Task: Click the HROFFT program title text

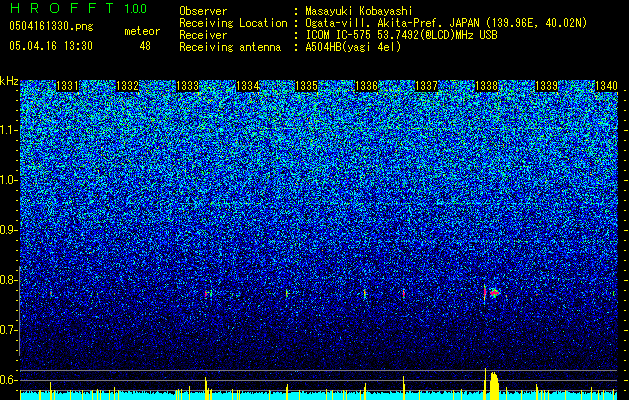Action: click(x=62, y=8)
